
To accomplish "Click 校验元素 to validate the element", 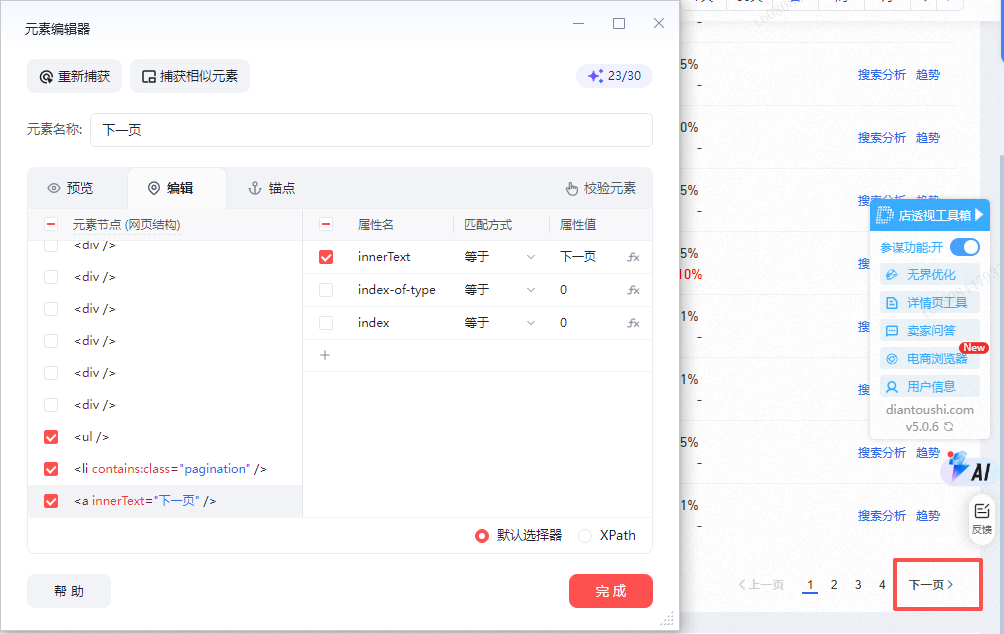I will tap(601, 188).
